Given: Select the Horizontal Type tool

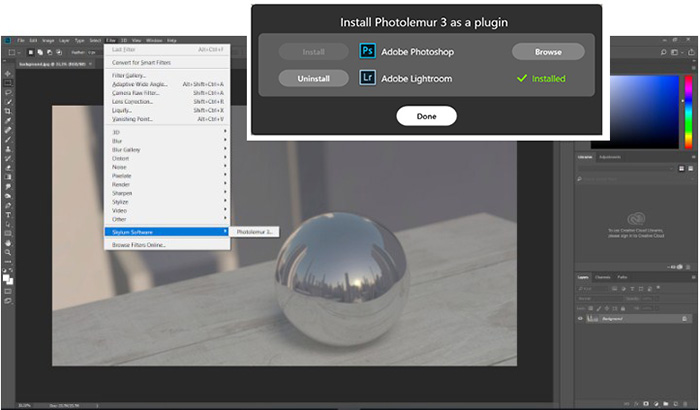Looking at the screenshot, I should coord(8,215).
